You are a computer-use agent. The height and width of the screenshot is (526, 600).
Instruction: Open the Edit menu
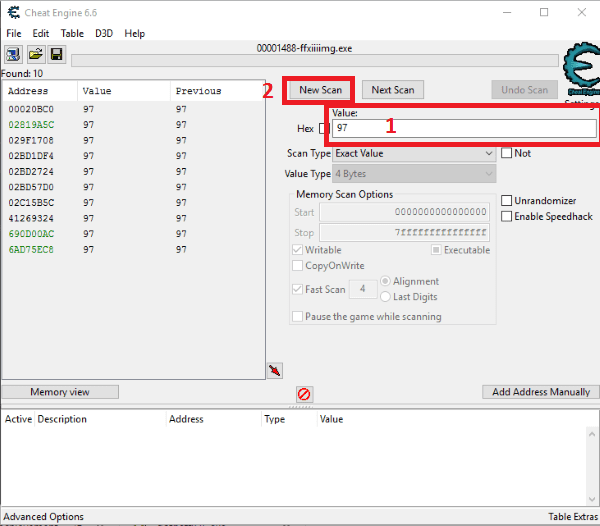coord(41,33)
